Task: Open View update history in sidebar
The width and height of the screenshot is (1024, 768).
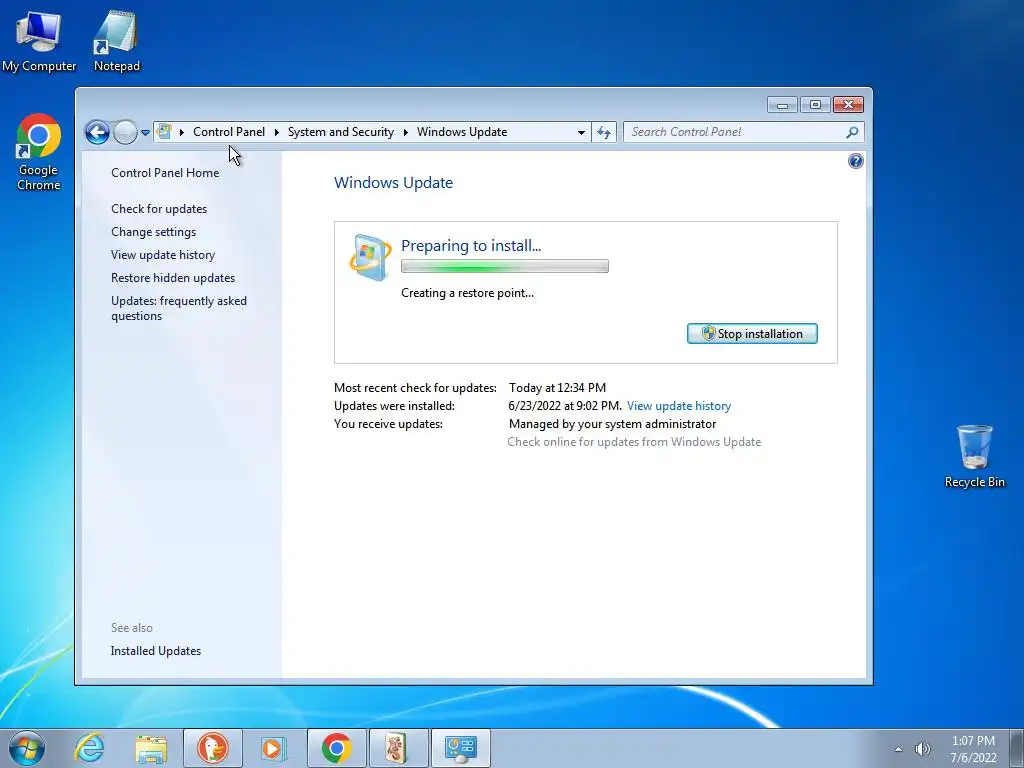Action: (x=163, y=255)
